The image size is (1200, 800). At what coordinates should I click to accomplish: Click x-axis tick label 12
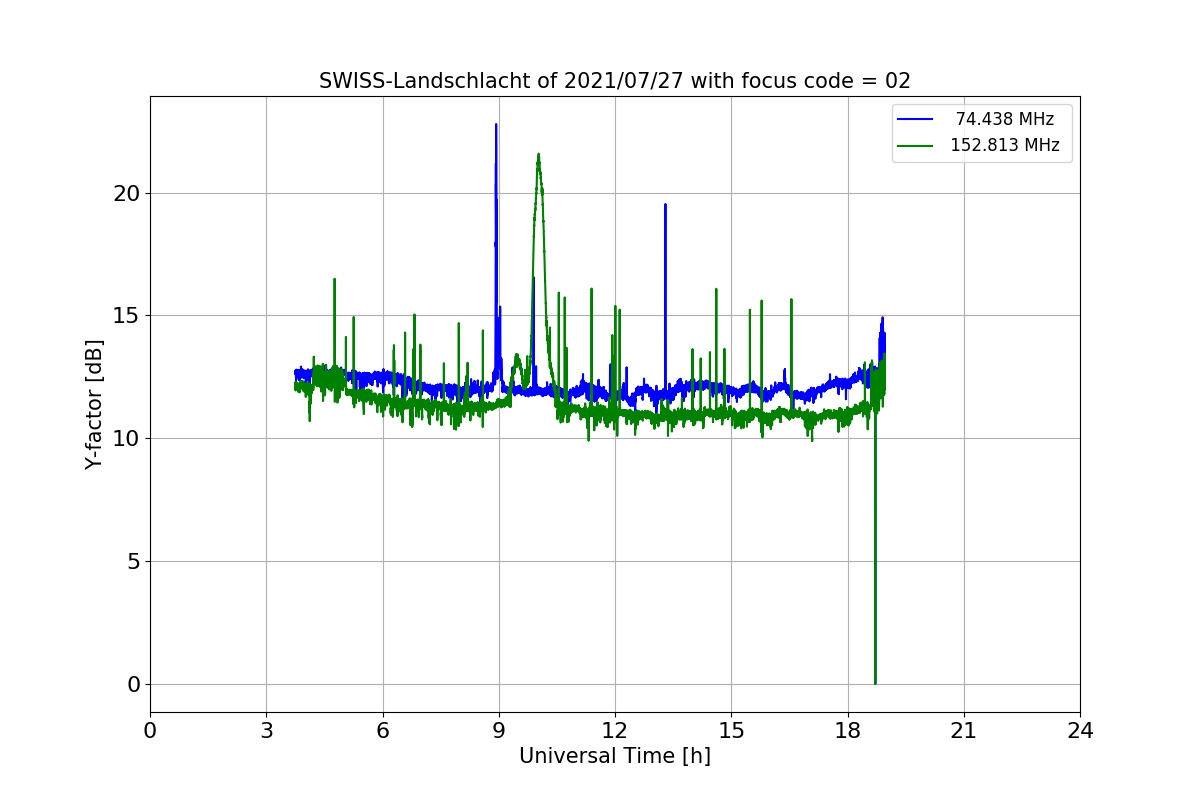click(615, 731)
